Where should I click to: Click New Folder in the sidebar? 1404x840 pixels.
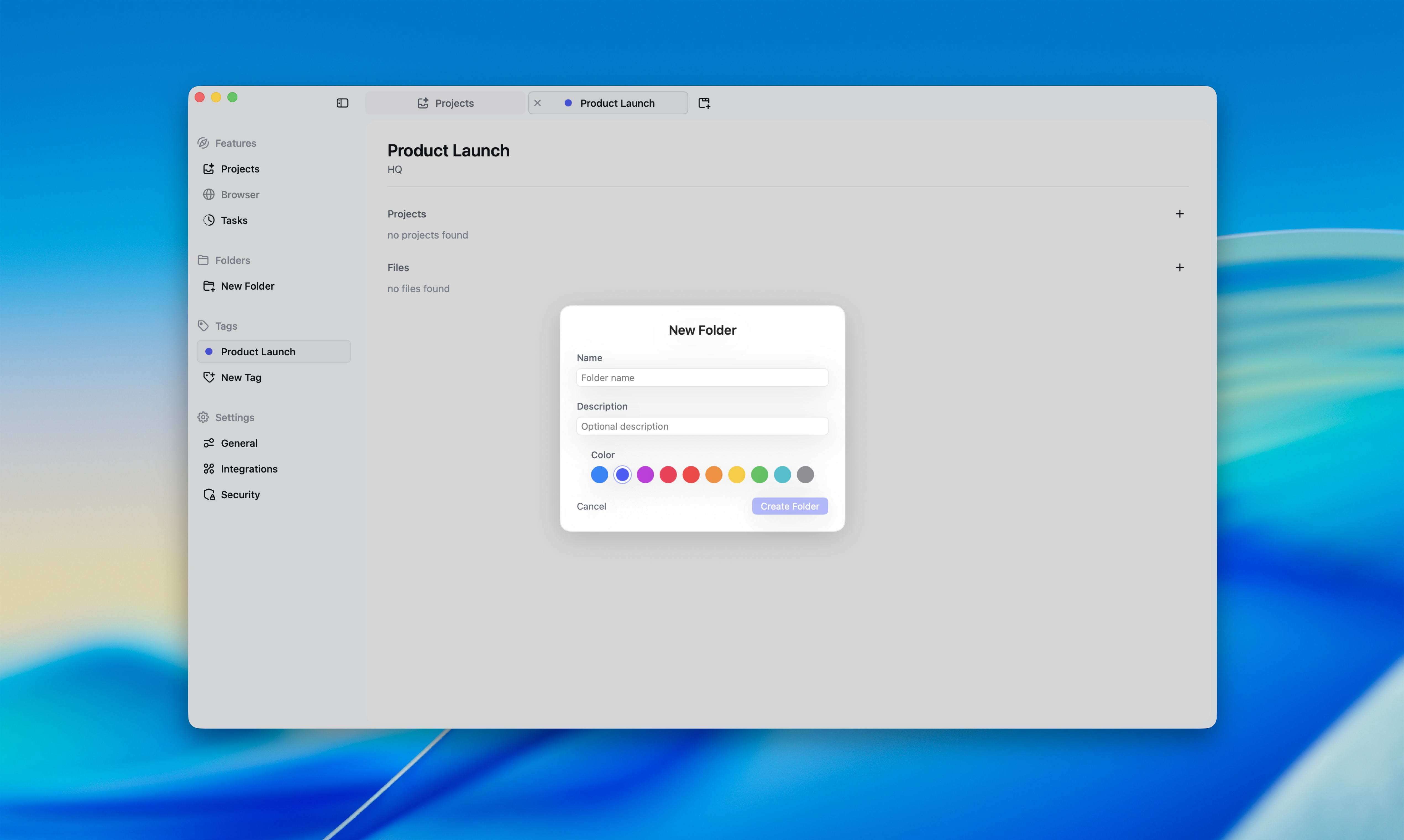click(x=274, y=286)
